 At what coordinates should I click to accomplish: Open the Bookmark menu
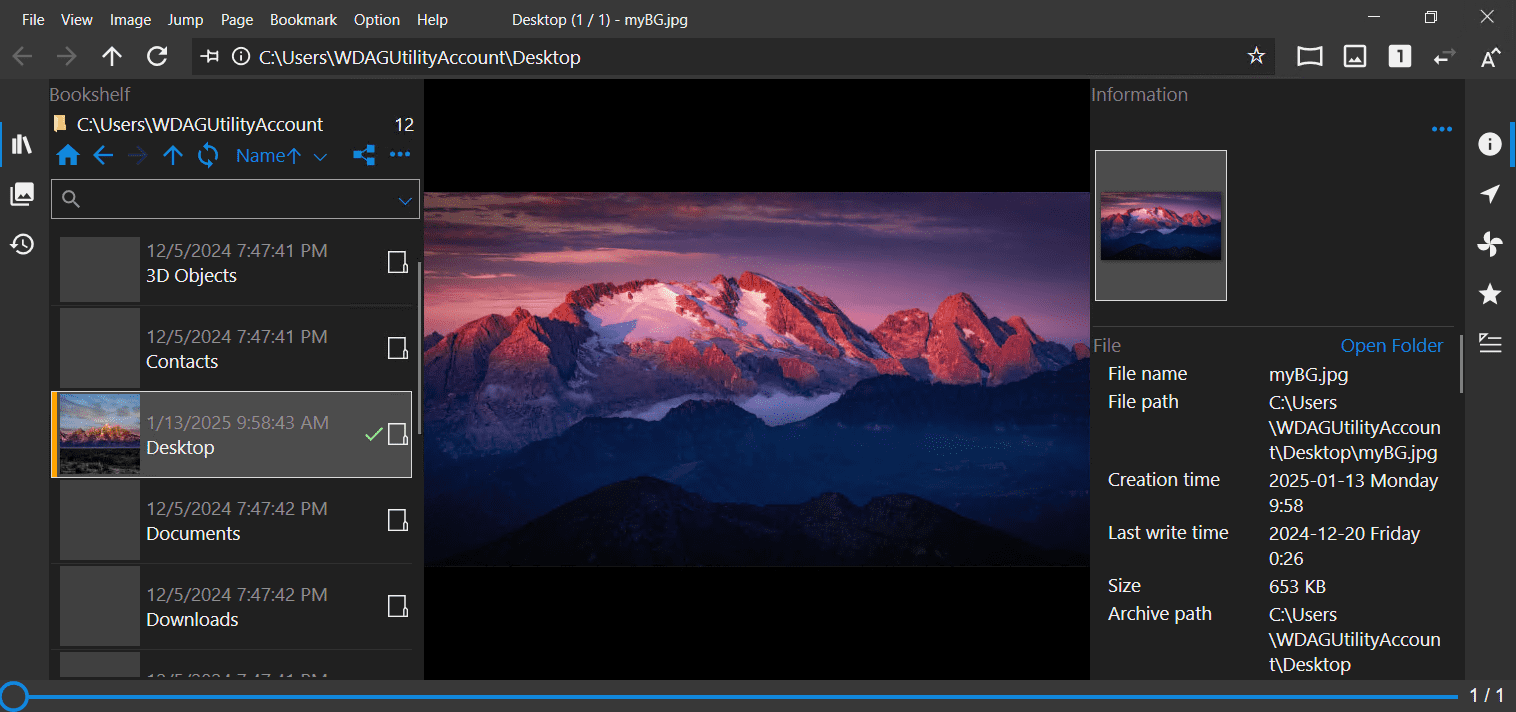coord(304,19)
